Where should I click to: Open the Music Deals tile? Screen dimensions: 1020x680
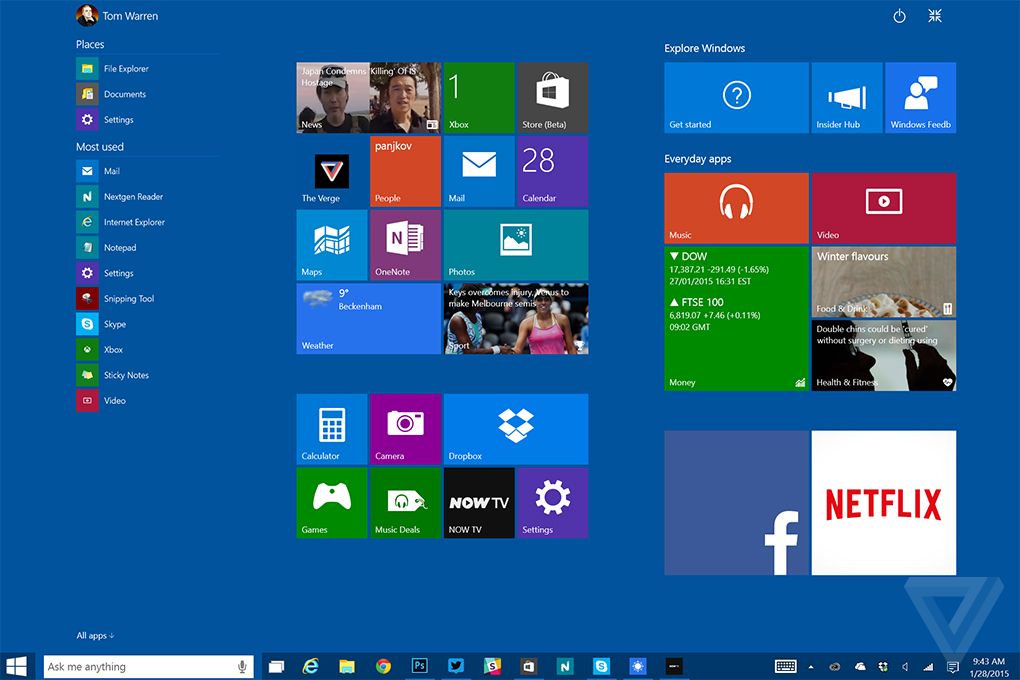(405, 502)
